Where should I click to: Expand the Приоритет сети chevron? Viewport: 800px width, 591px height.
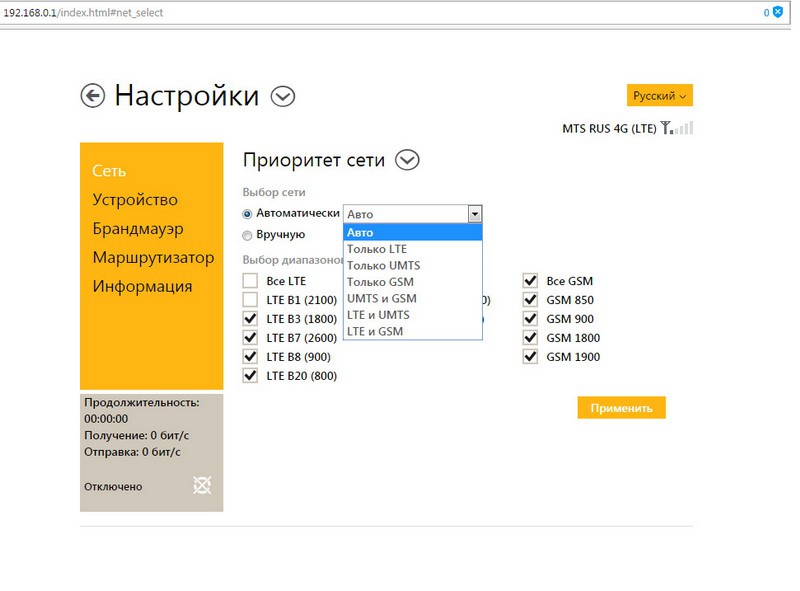coord(407,160)
